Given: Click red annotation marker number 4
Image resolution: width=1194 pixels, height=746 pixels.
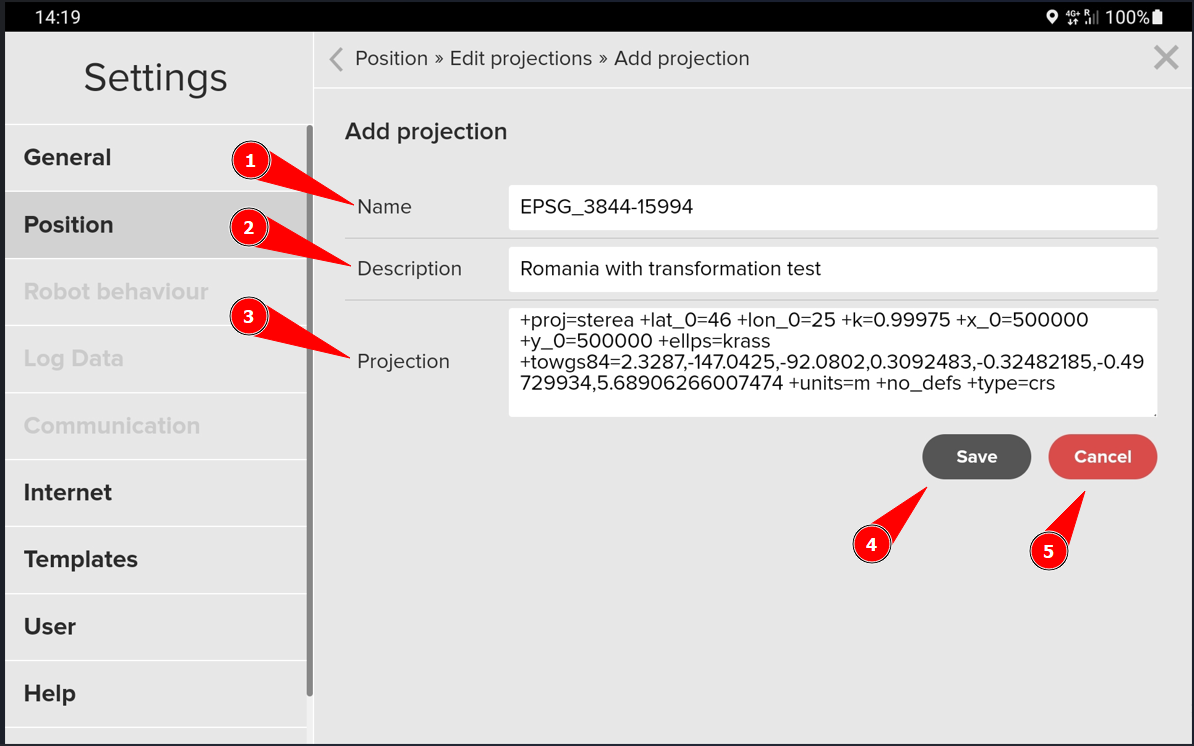Looking at the screenshot, I should click(x=871, y=545).
